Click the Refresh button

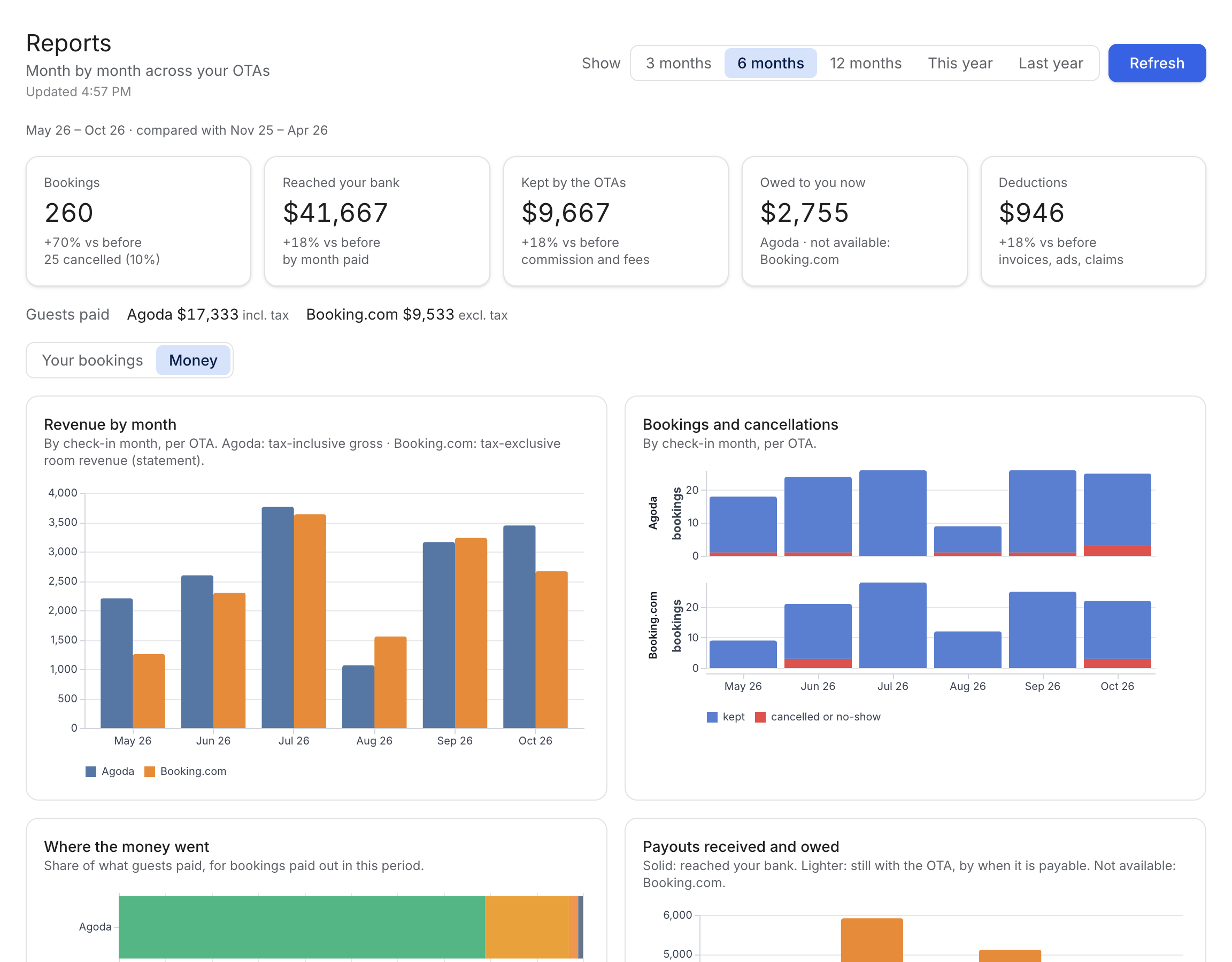coord(1157,63)
